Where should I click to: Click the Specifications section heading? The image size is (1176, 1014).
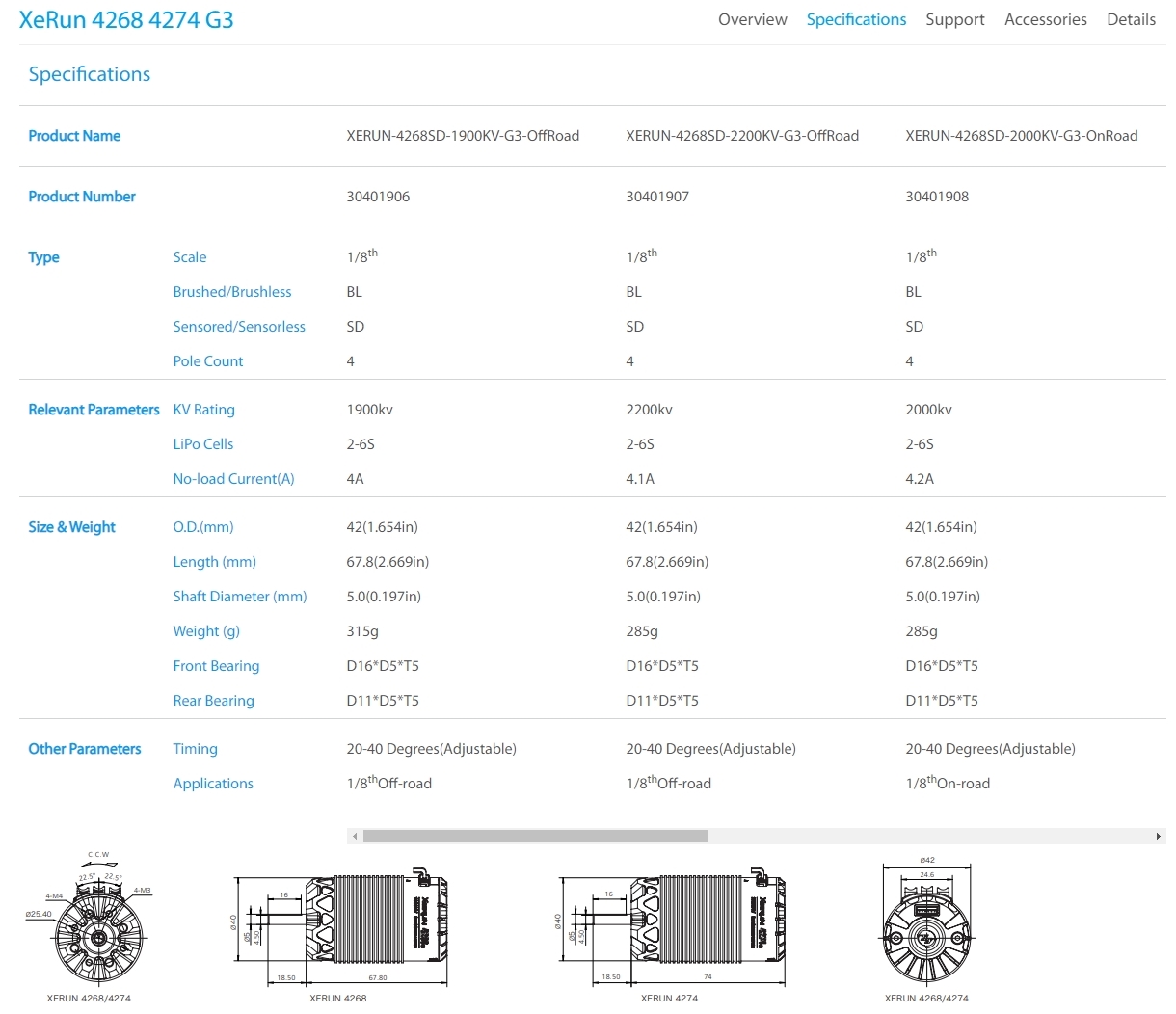pyautogui.click(x=90, y=74)
